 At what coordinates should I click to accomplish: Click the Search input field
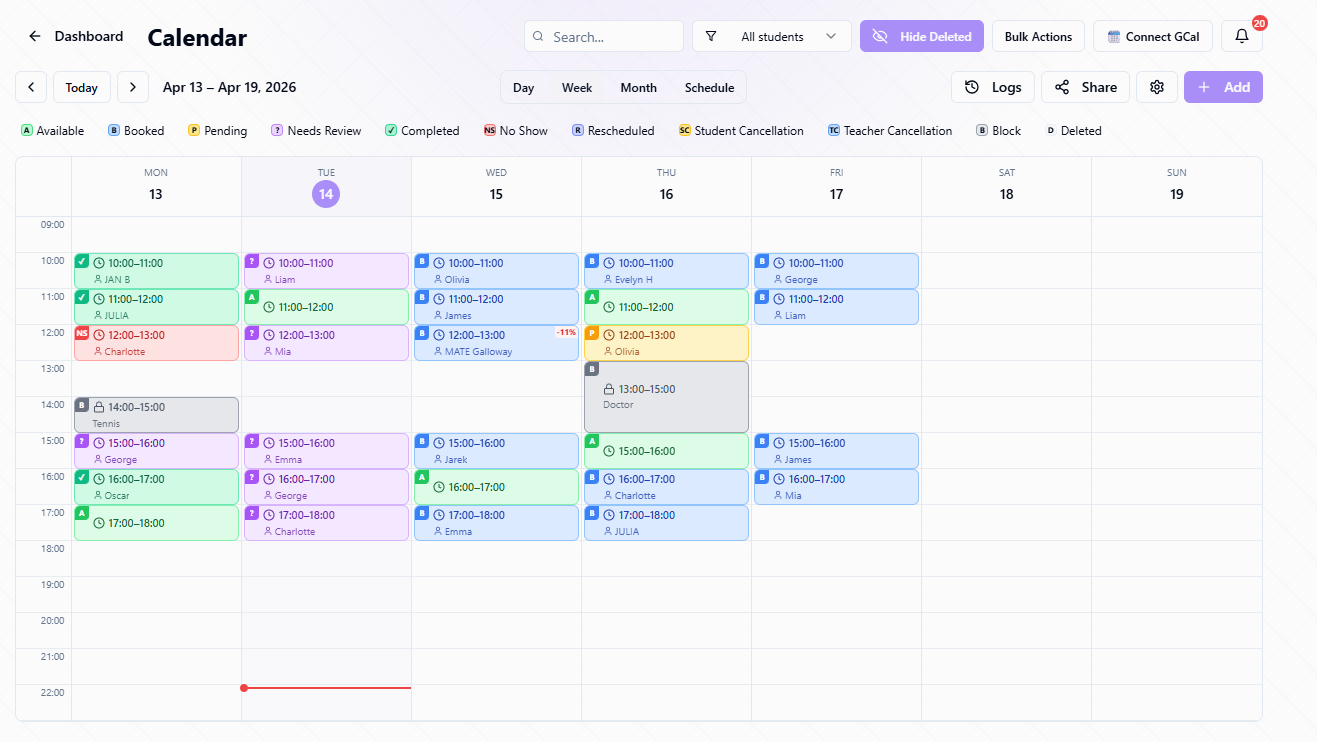[604, 36]
